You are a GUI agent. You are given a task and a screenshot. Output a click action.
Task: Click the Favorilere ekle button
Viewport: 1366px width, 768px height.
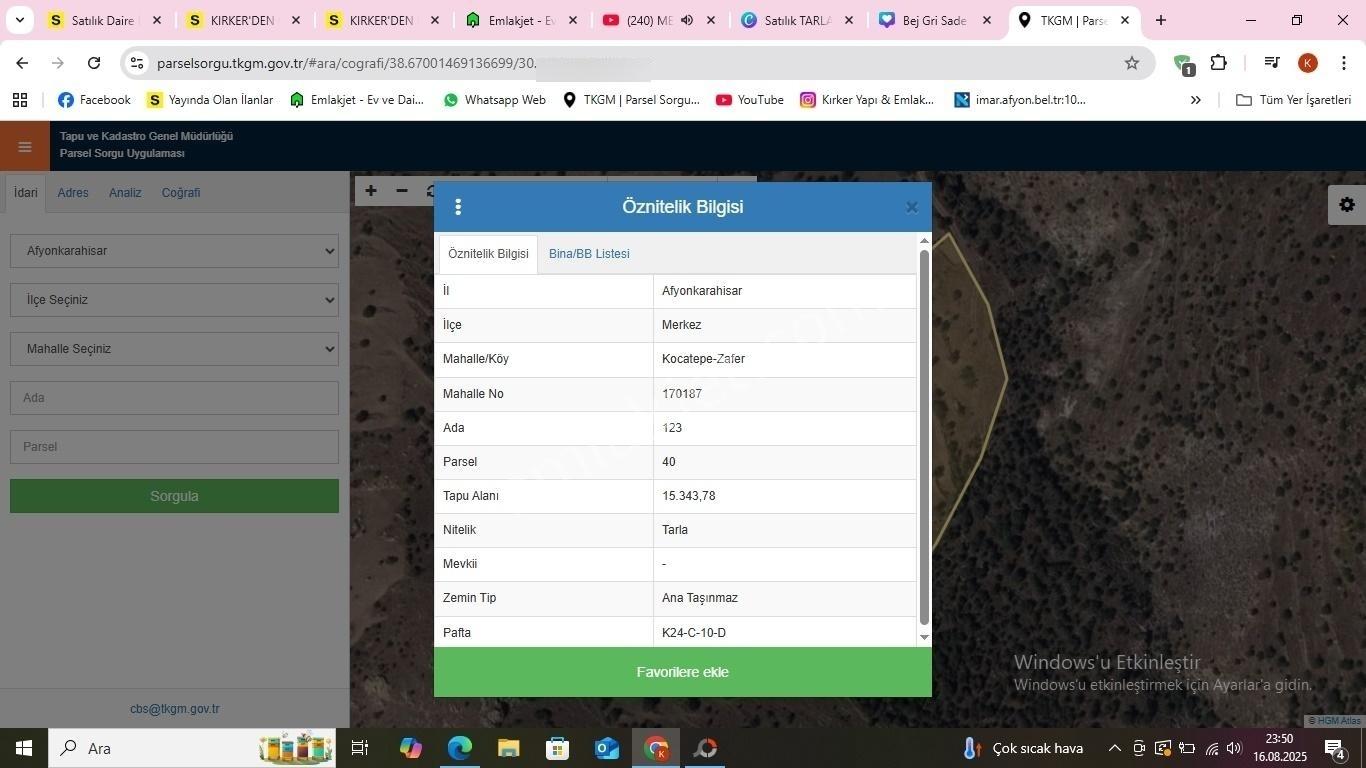pyautogui.click(x=683, y=672)
